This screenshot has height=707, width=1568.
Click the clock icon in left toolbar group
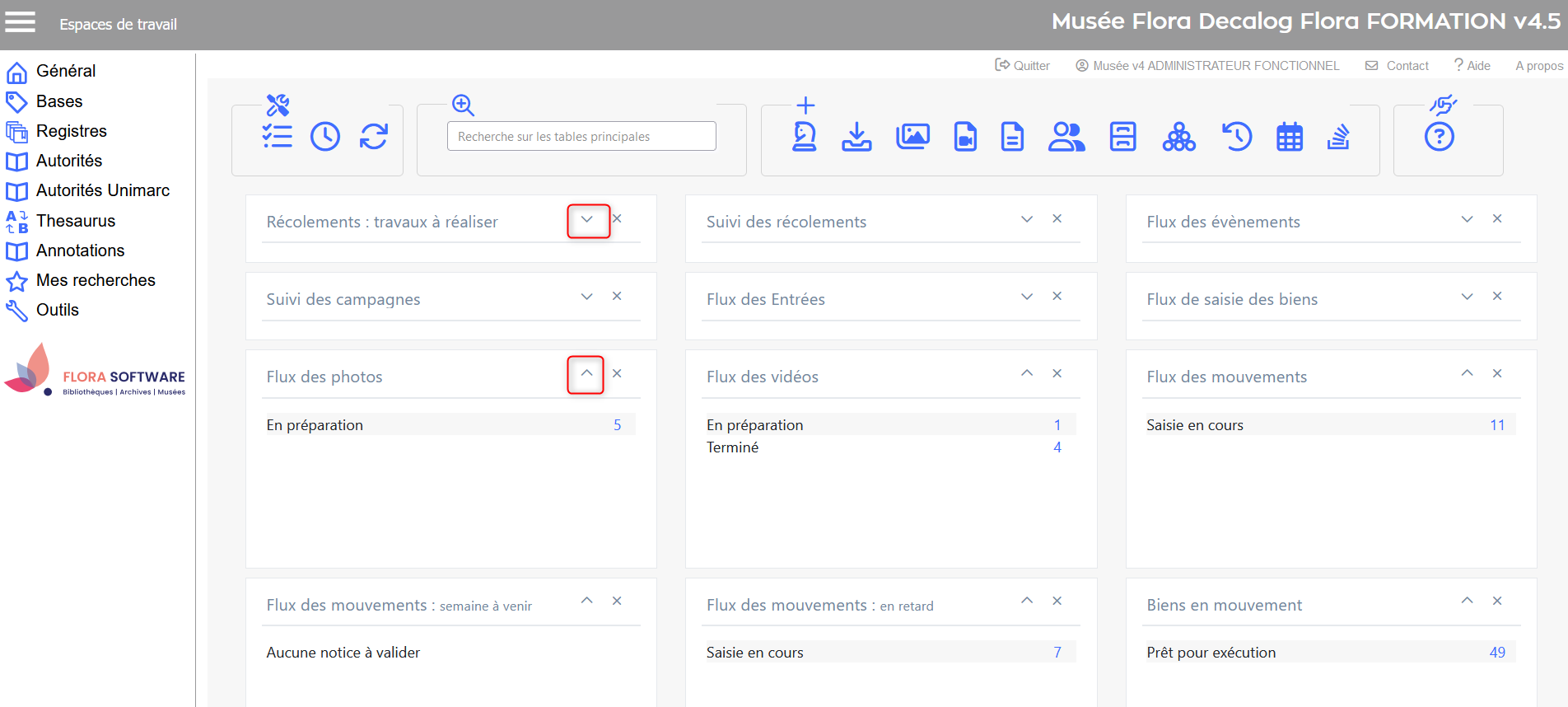pyautogui.click(x=325, y=137)
